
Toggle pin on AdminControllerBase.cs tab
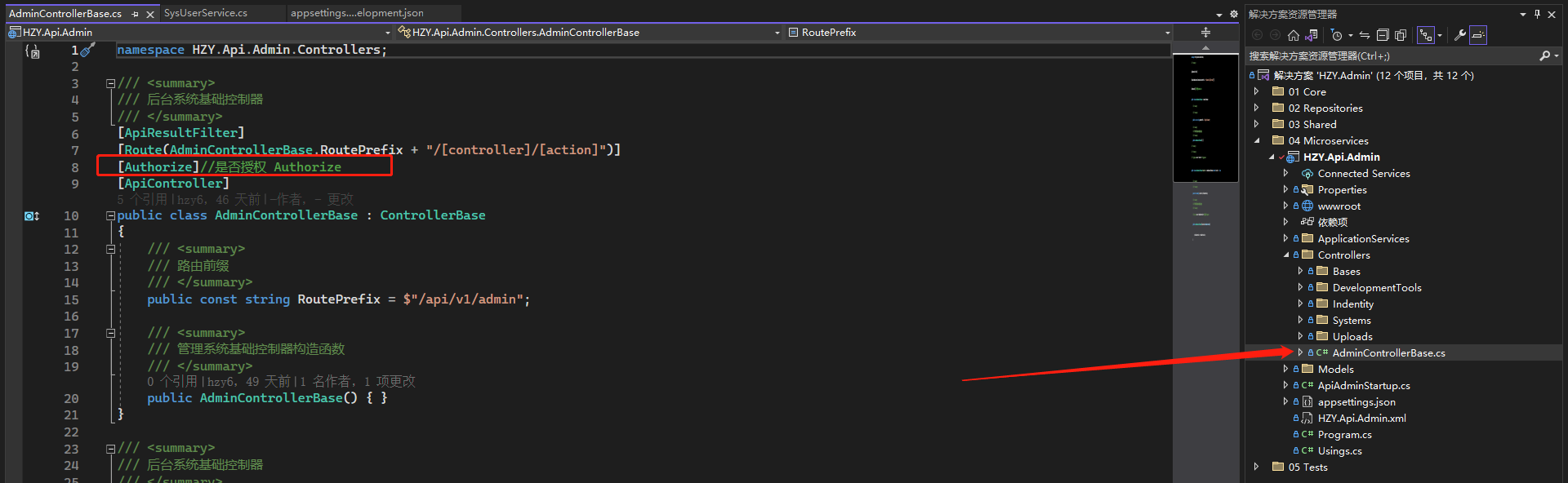135,14
